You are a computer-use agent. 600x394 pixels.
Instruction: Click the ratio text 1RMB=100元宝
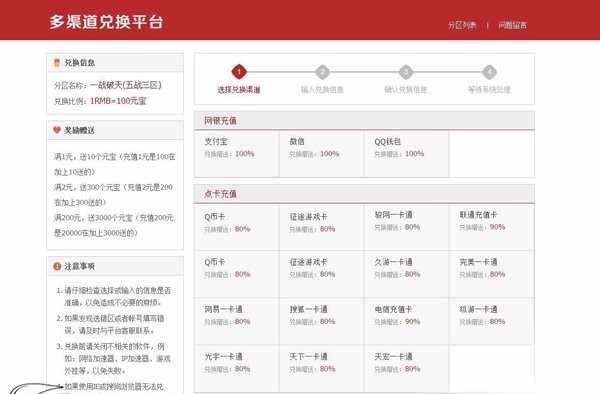click(118, 101)
